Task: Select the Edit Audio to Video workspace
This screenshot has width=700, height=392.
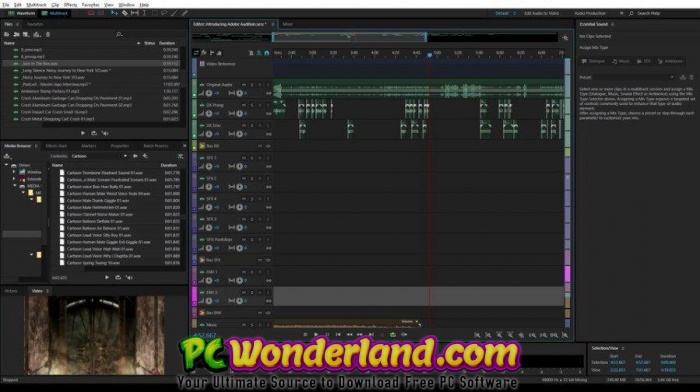Action: coord(541,13)
